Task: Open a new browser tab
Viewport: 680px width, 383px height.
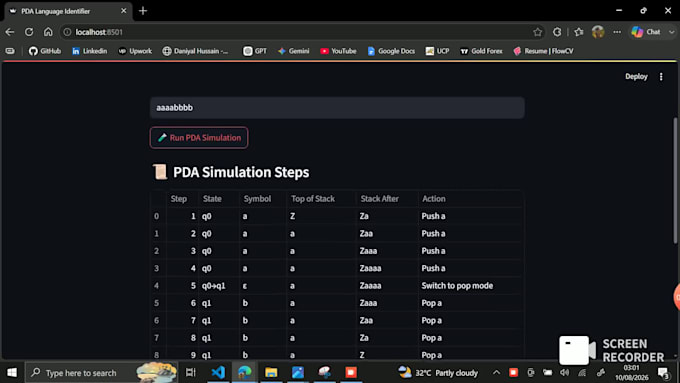Action: click(143, 11)
